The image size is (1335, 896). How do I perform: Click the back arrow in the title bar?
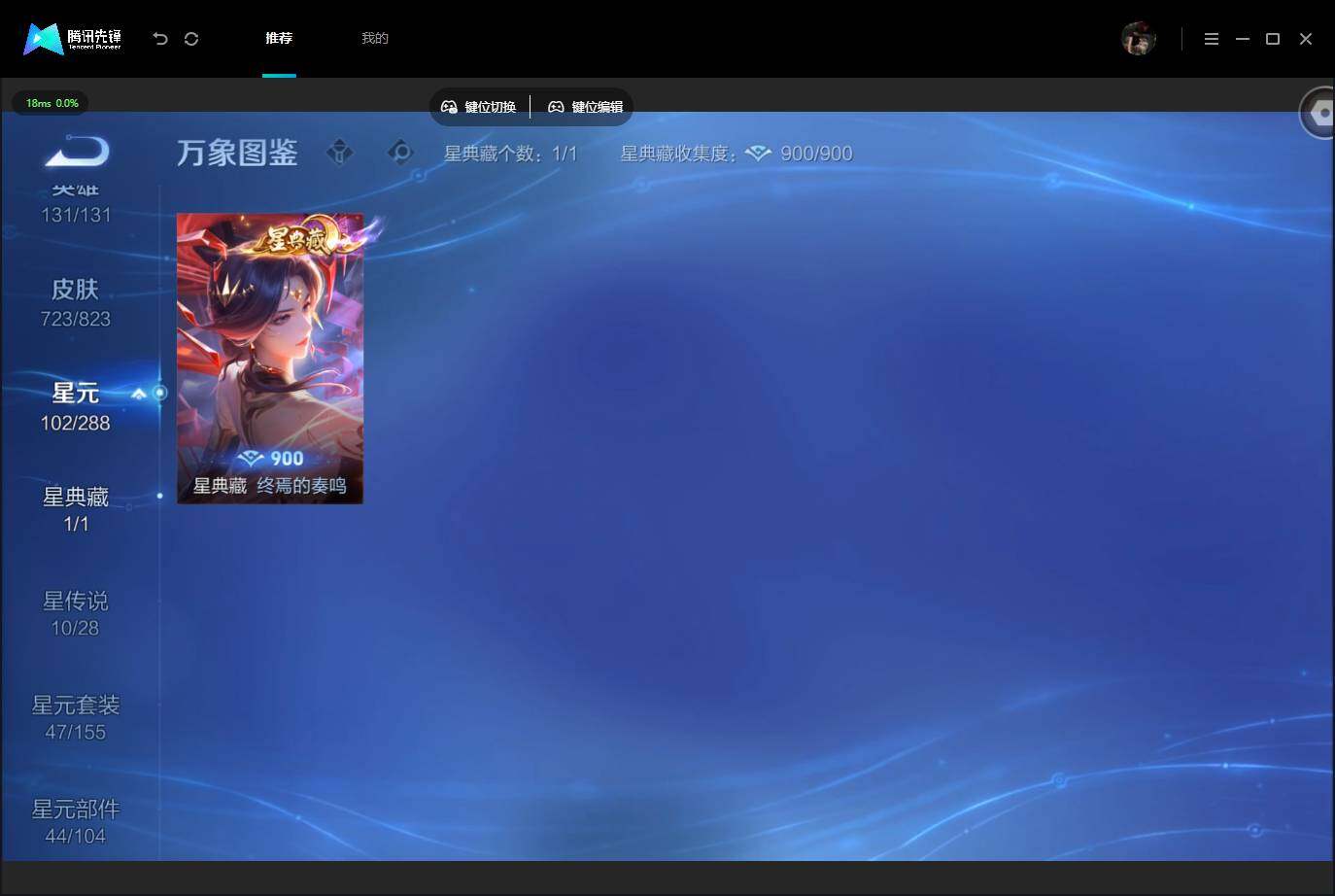click(x=160, y=39)
